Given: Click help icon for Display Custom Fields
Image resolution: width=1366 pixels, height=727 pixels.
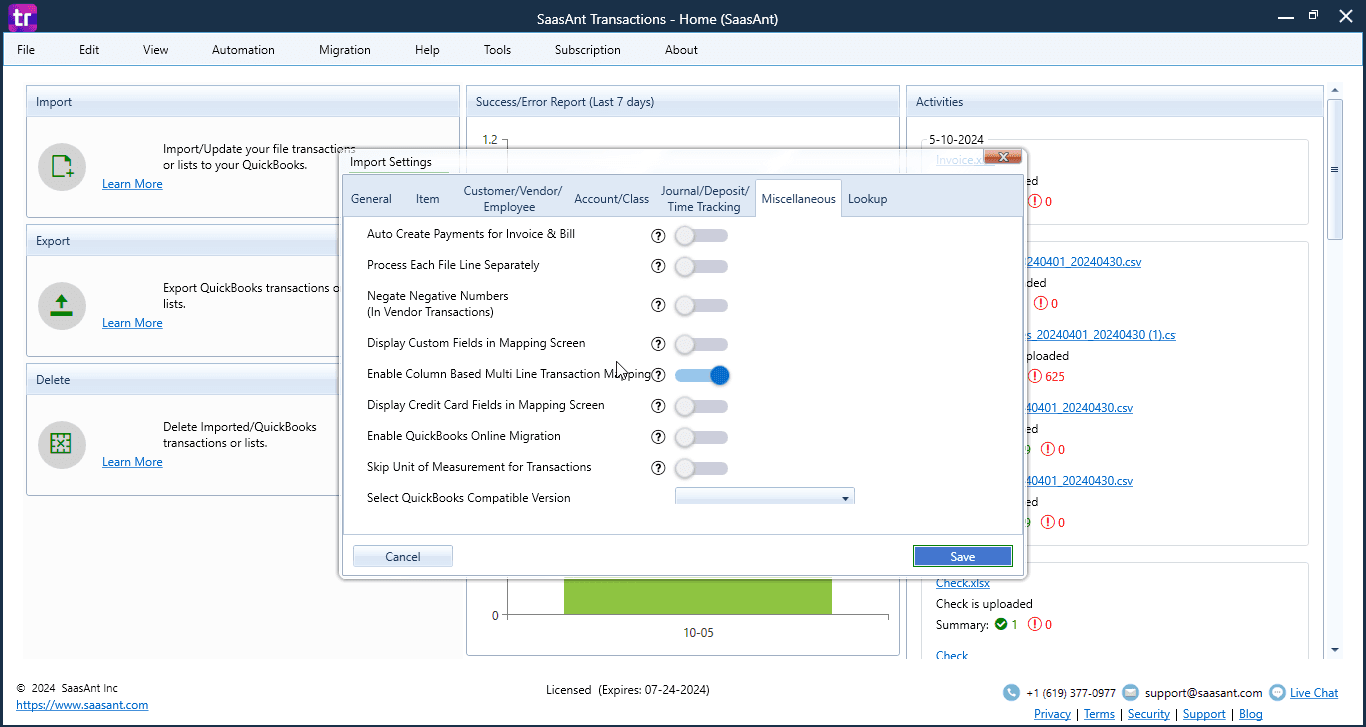Looking at the screenshot, I should [658, 344].
